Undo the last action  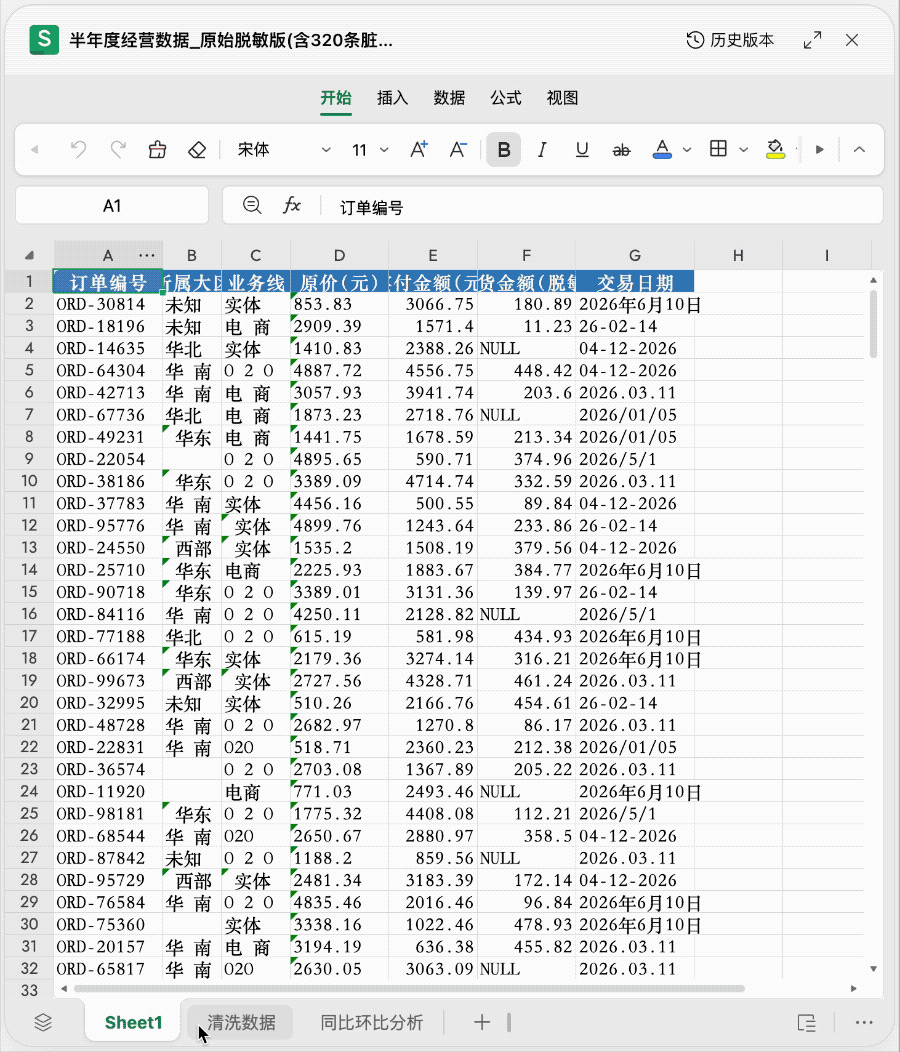[79, 150]
